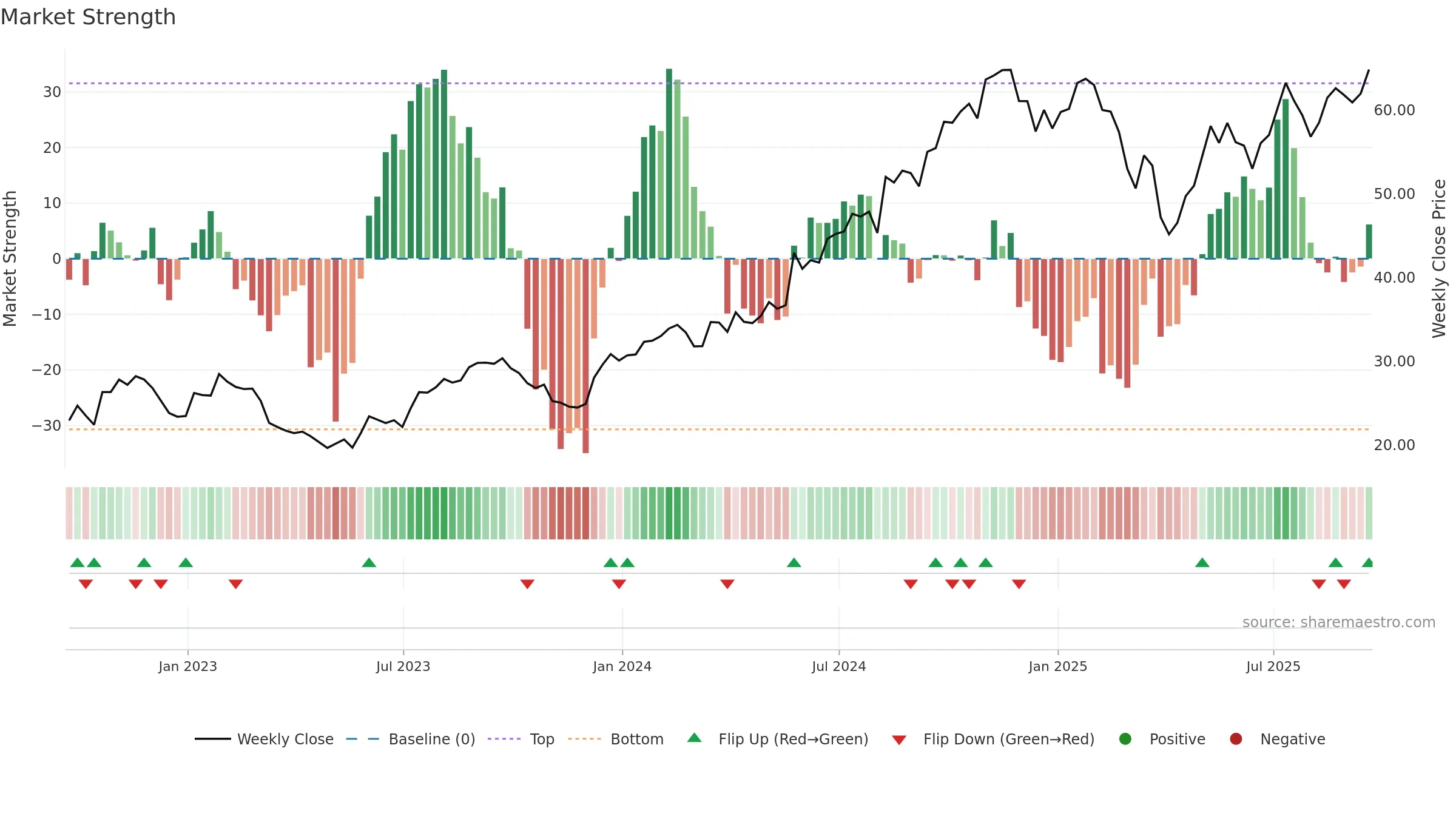Click the green Positive circle legend icon

[1125, 739]
